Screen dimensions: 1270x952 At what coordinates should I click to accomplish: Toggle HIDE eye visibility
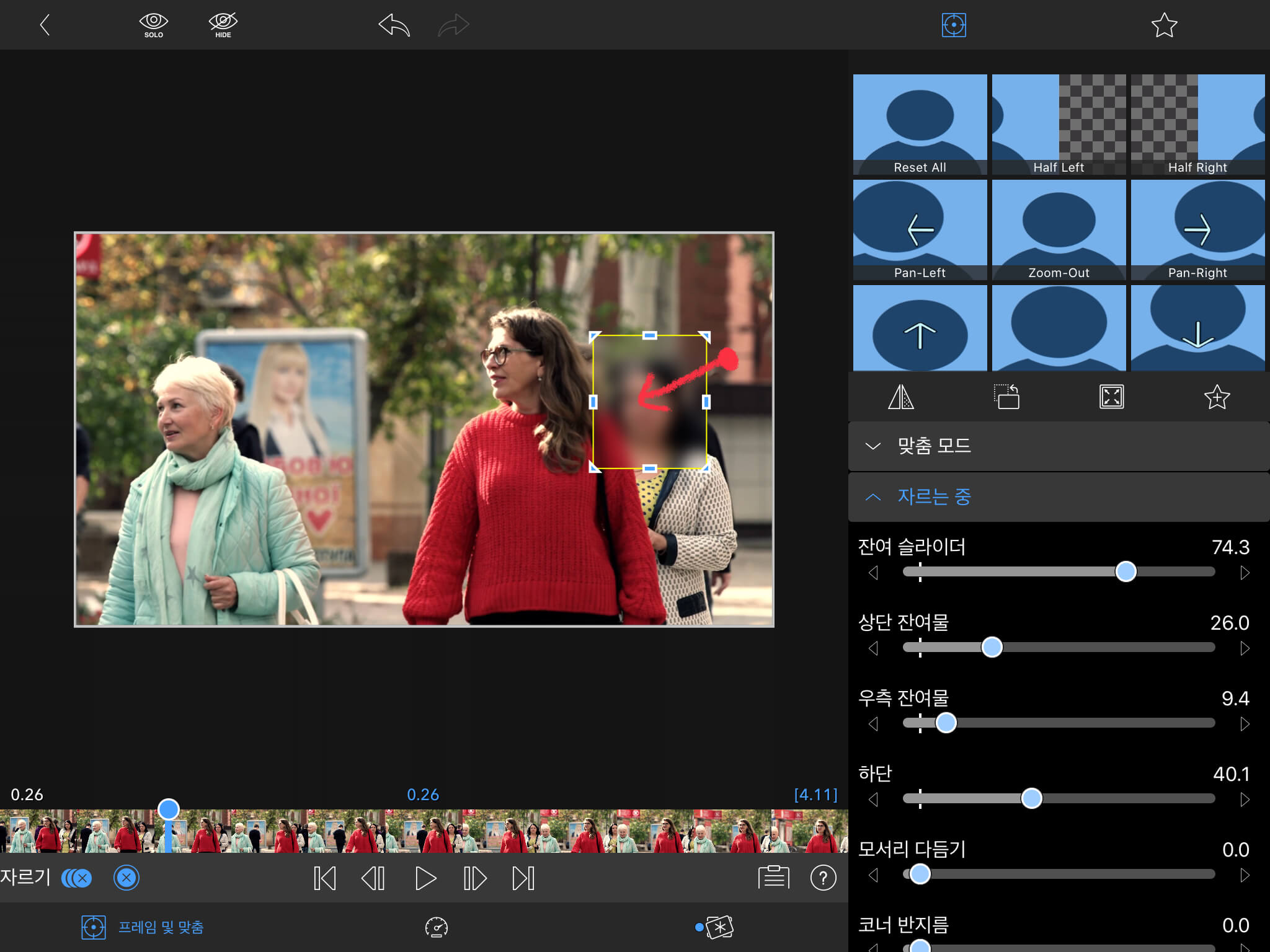(223, 25)
